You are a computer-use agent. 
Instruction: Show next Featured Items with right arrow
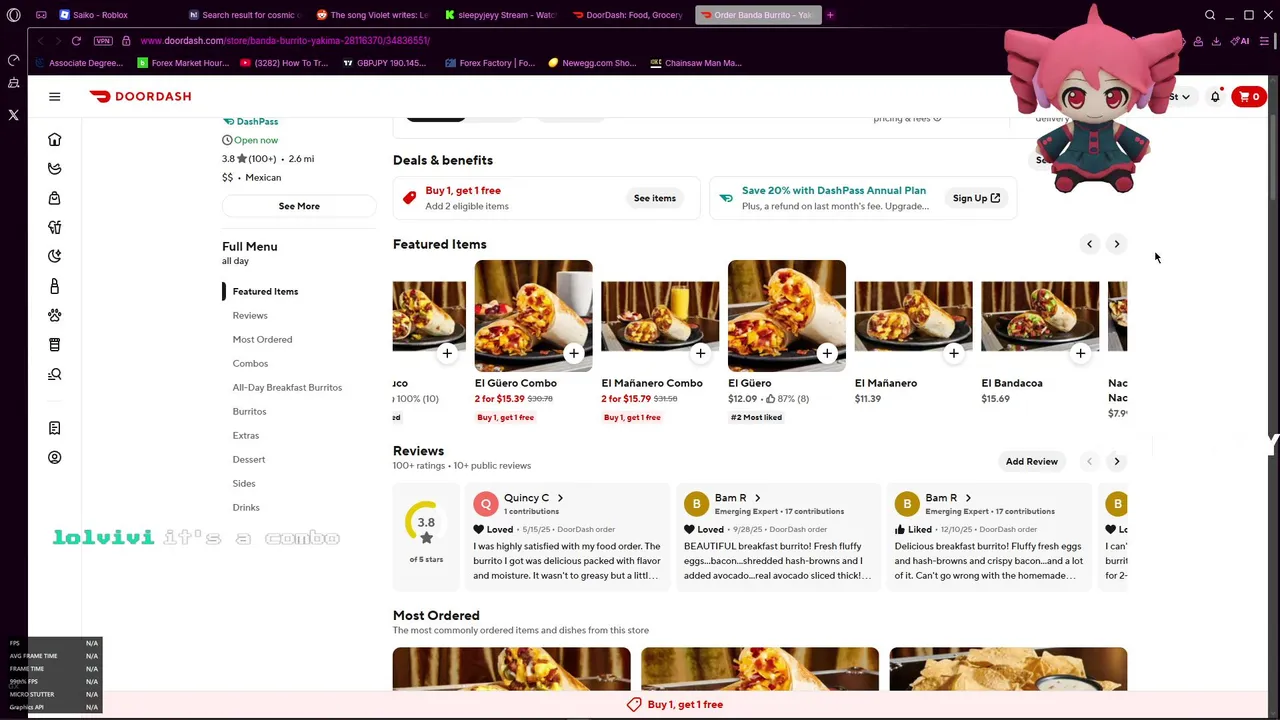pos(1117,244)
